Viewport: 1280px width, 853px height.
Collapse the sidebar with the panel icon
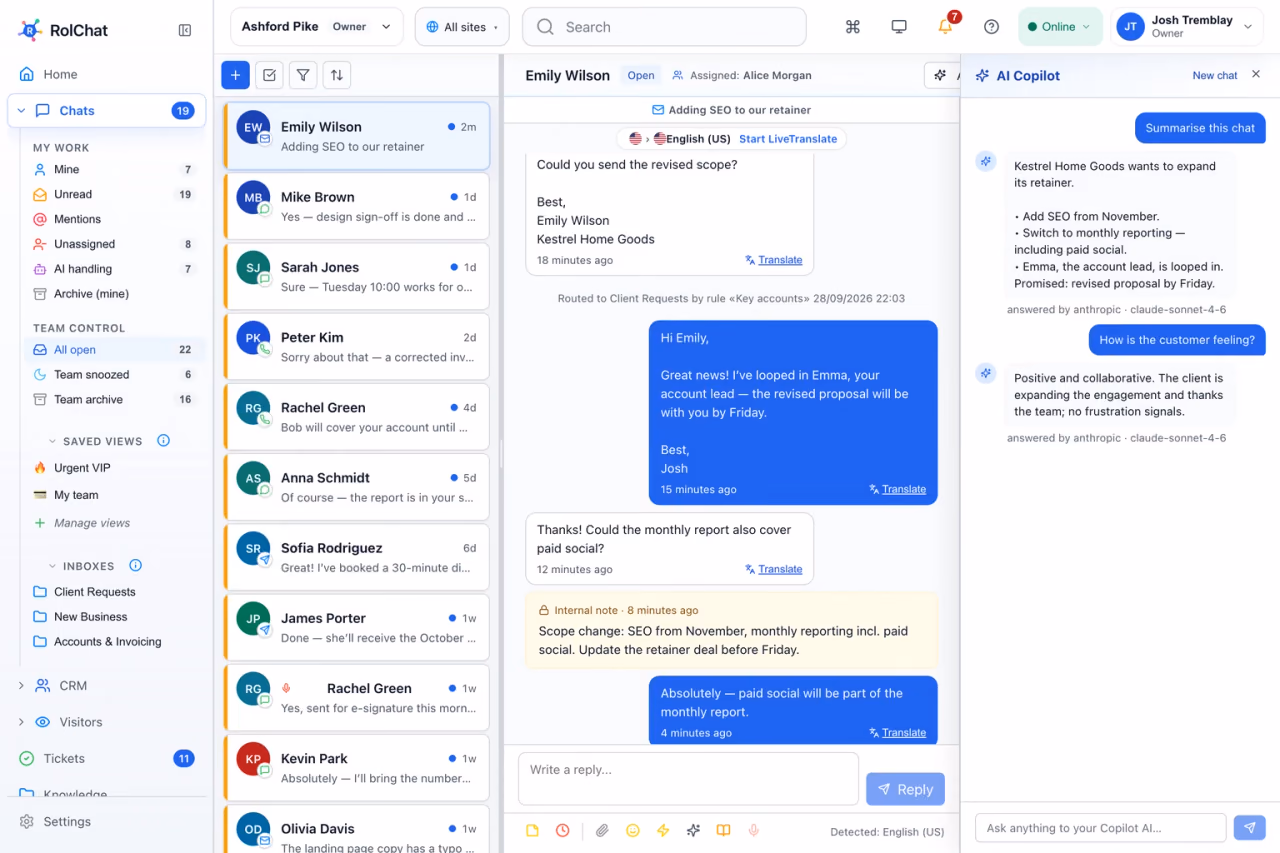185,30
